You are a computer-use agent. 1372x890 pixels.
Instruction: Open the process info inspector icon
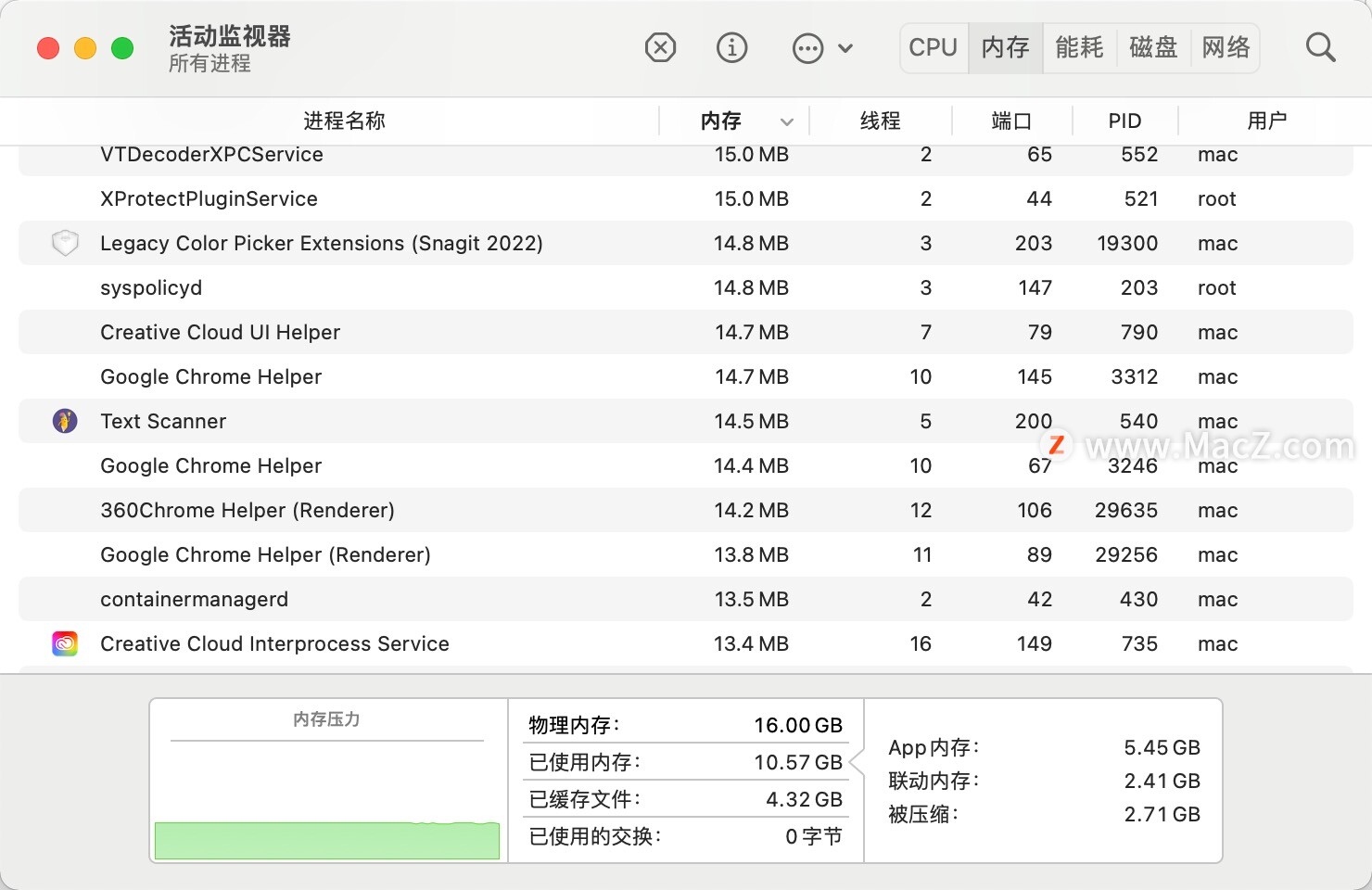pos(732,47)
